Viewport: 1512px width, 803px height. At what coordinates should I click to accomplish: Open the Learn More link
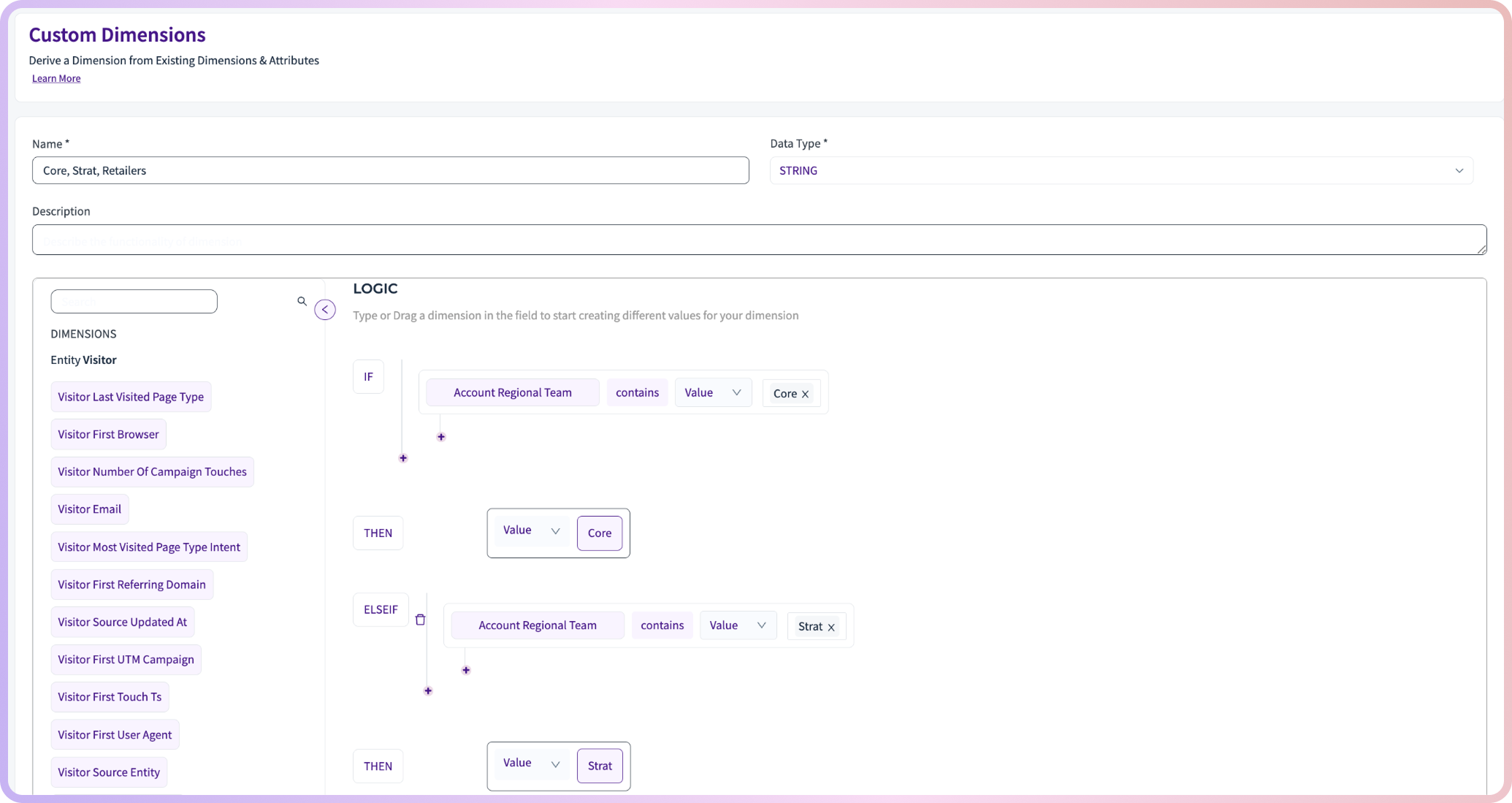point(56,78)
